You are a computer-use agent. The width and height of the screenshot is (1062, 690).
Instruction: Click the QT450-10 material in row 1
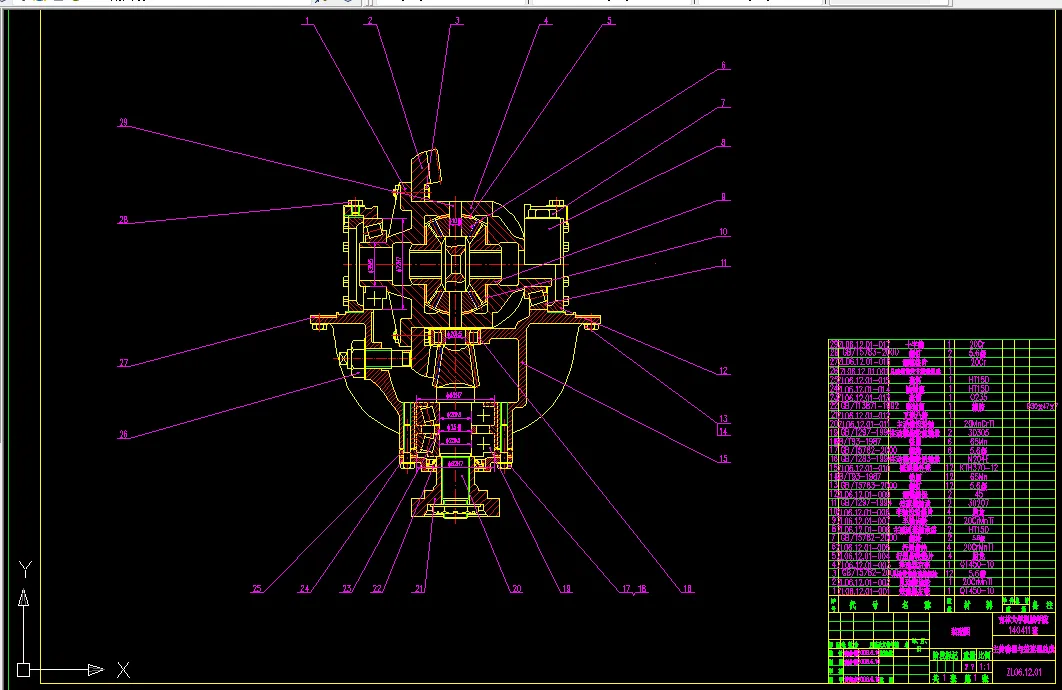point(977,591)
